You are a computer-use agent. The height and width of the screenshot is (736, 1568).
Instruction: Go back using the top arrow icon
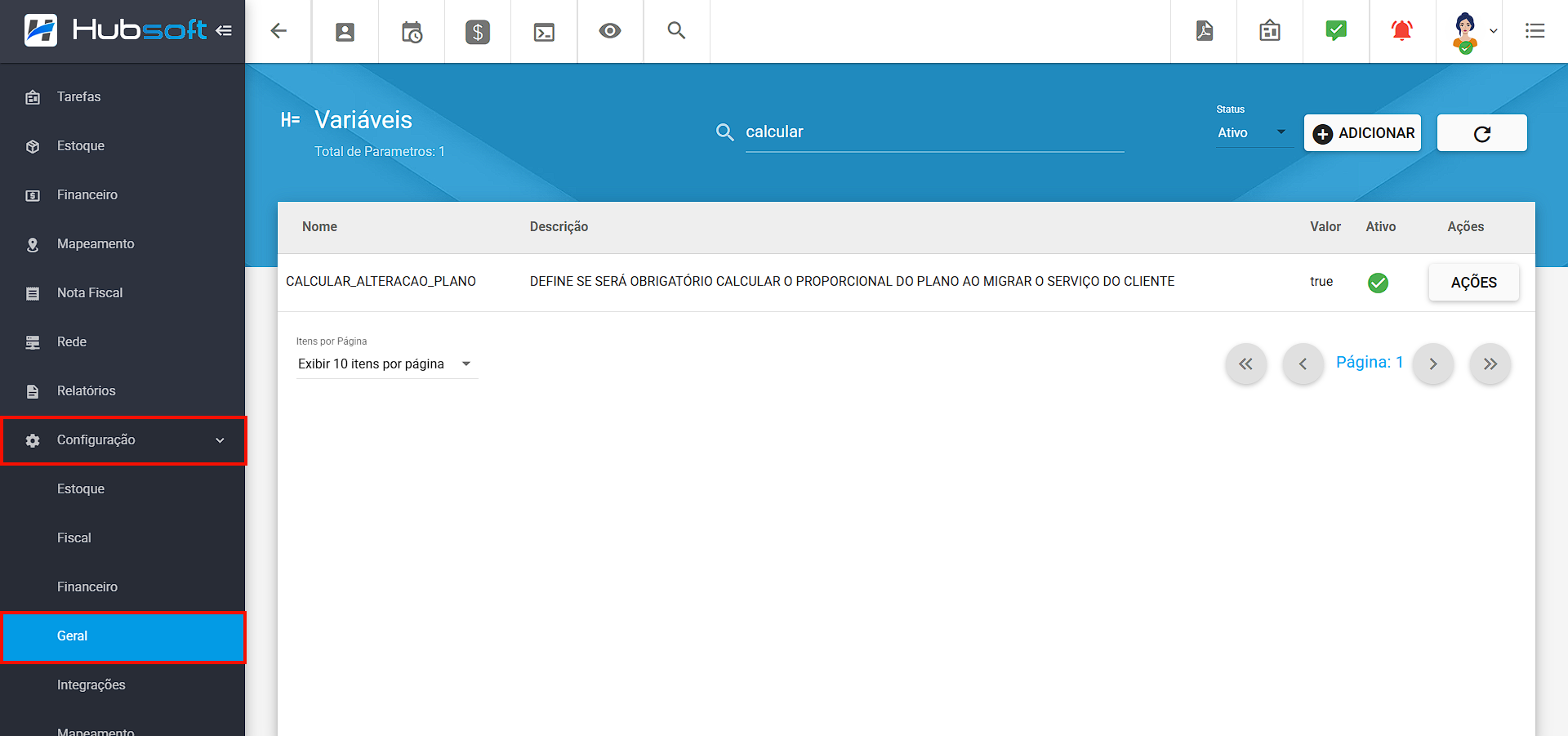tap(278, 31)
